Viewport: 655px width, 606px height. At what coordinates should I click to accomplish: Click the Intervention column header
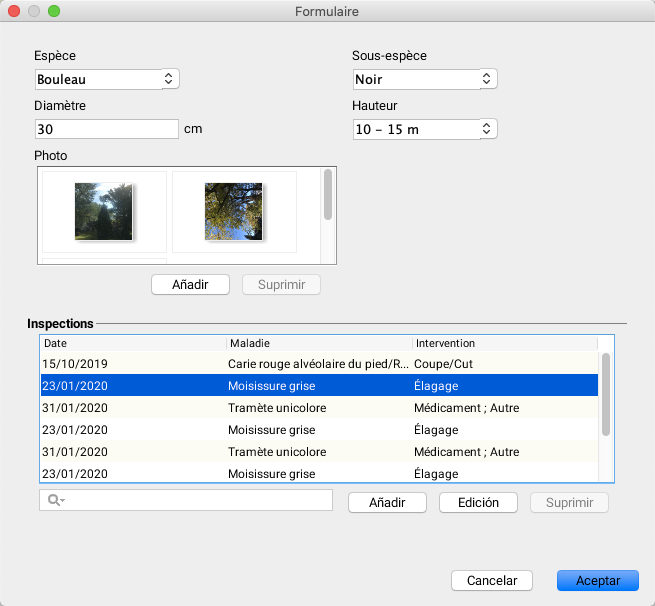pyautogui.click(x=505, y=343)
